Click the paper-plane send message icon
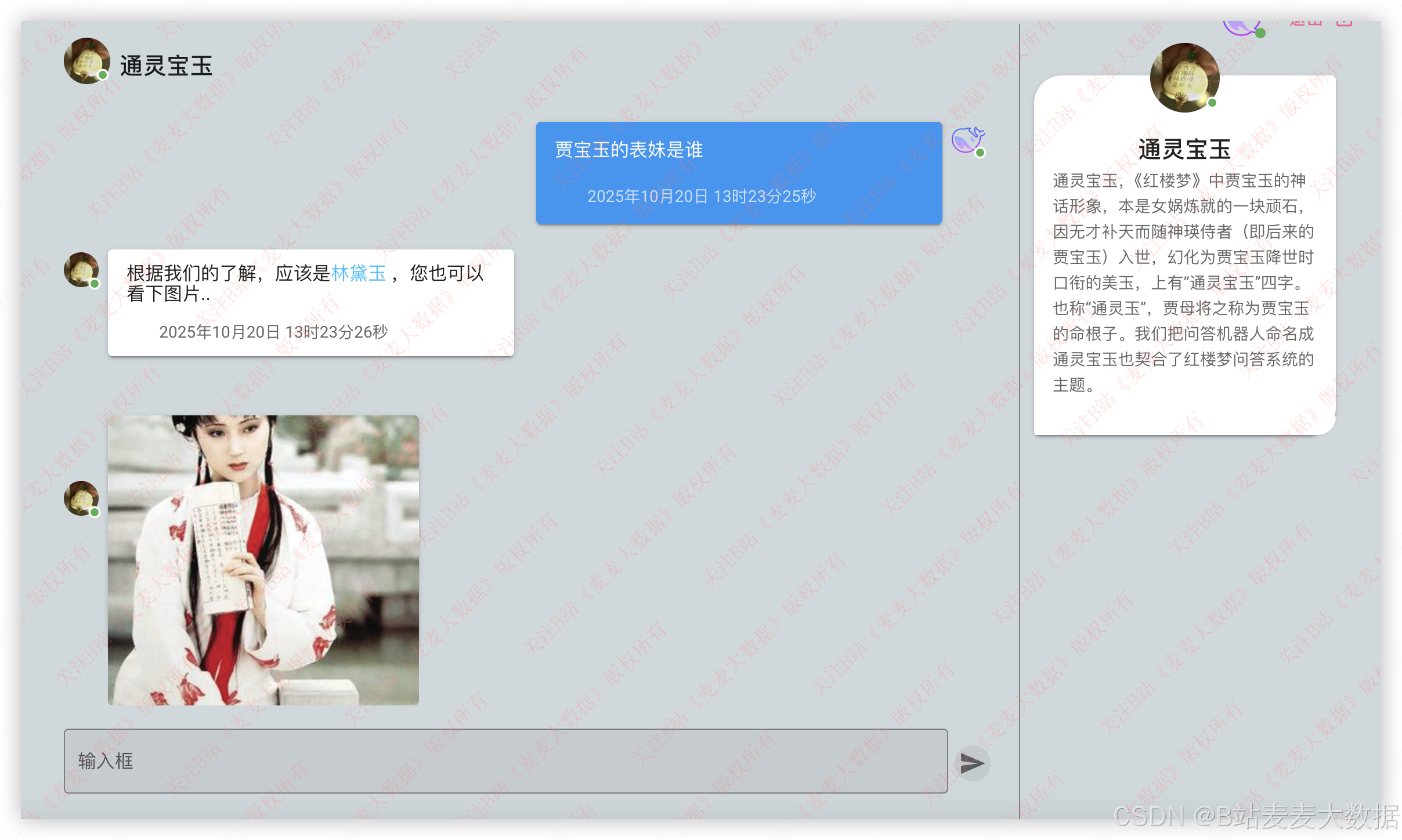Image resolution: width=1402 pixels, height=840 pixels. click(972, 763)
